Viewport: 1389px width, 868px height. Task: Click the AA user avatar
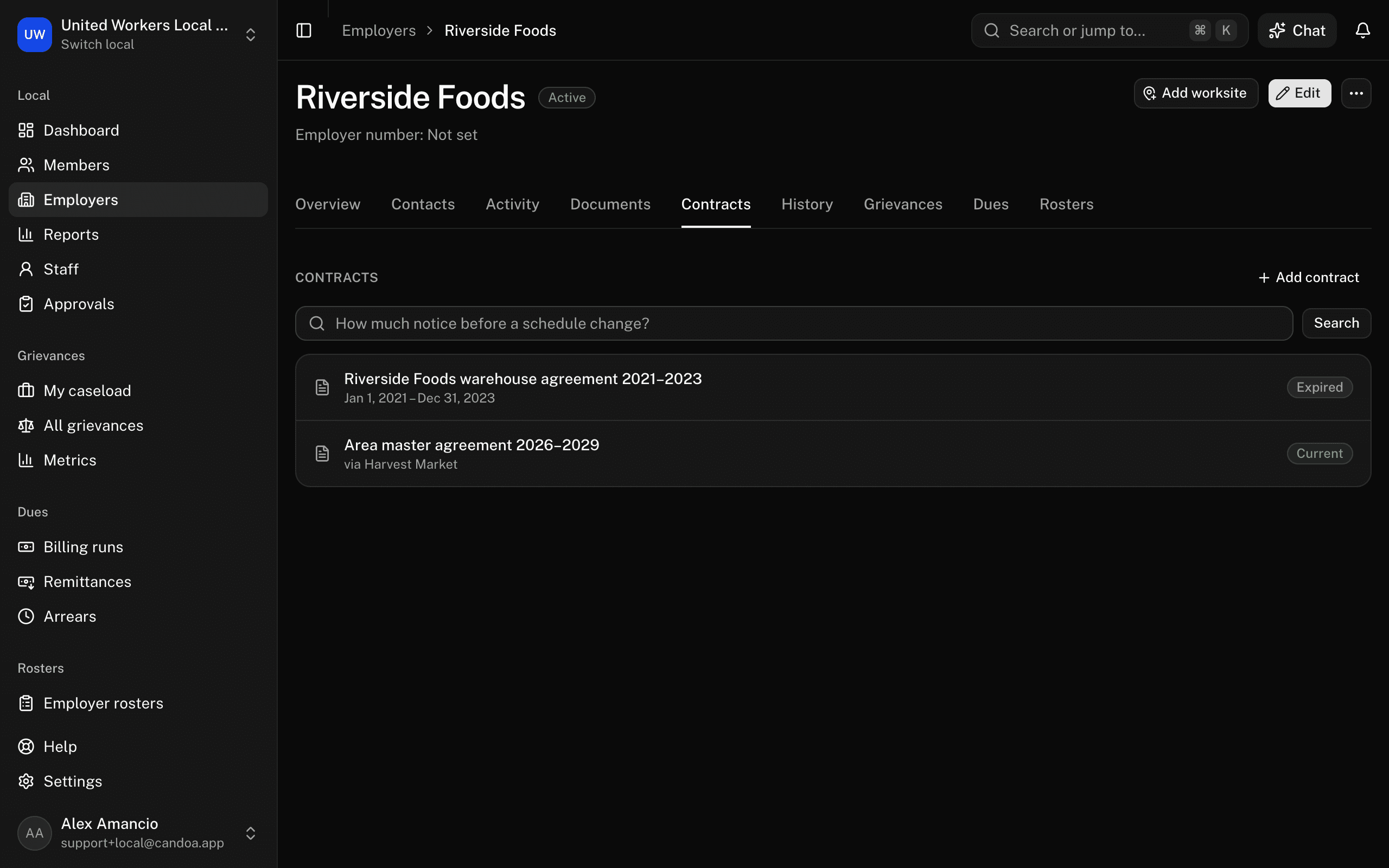34,833
